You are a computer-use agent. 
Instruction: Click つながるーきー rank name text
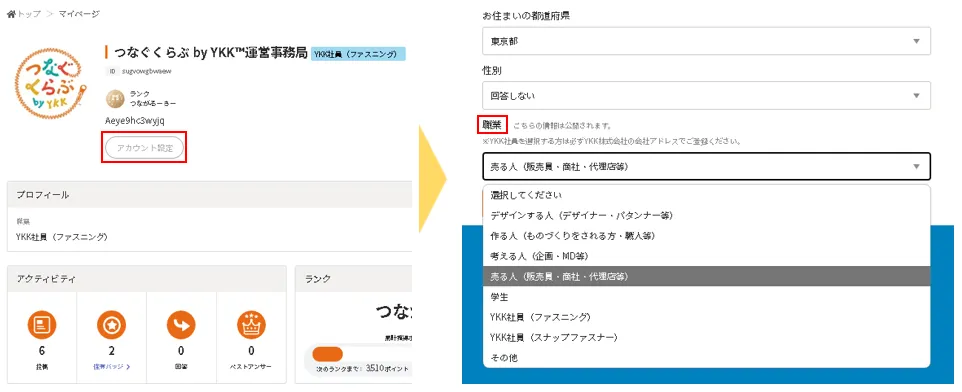click(x=153, y=103)
